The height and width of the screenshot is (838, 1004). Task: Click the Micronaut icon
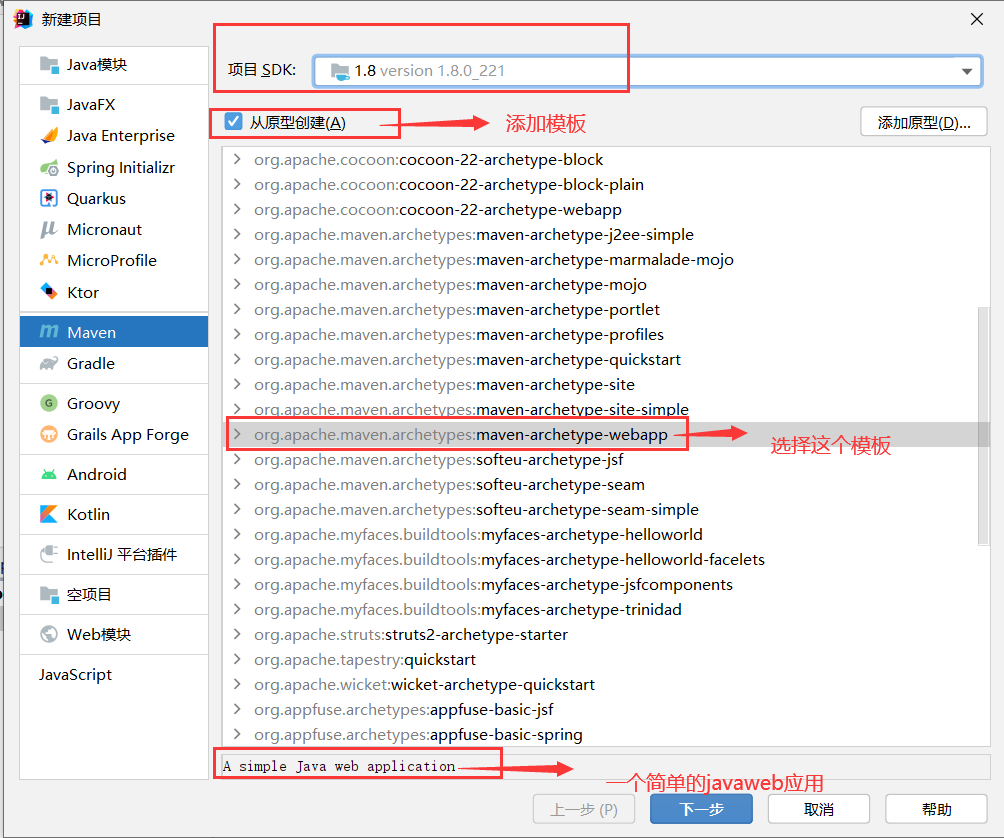click(x=49, y=229)
